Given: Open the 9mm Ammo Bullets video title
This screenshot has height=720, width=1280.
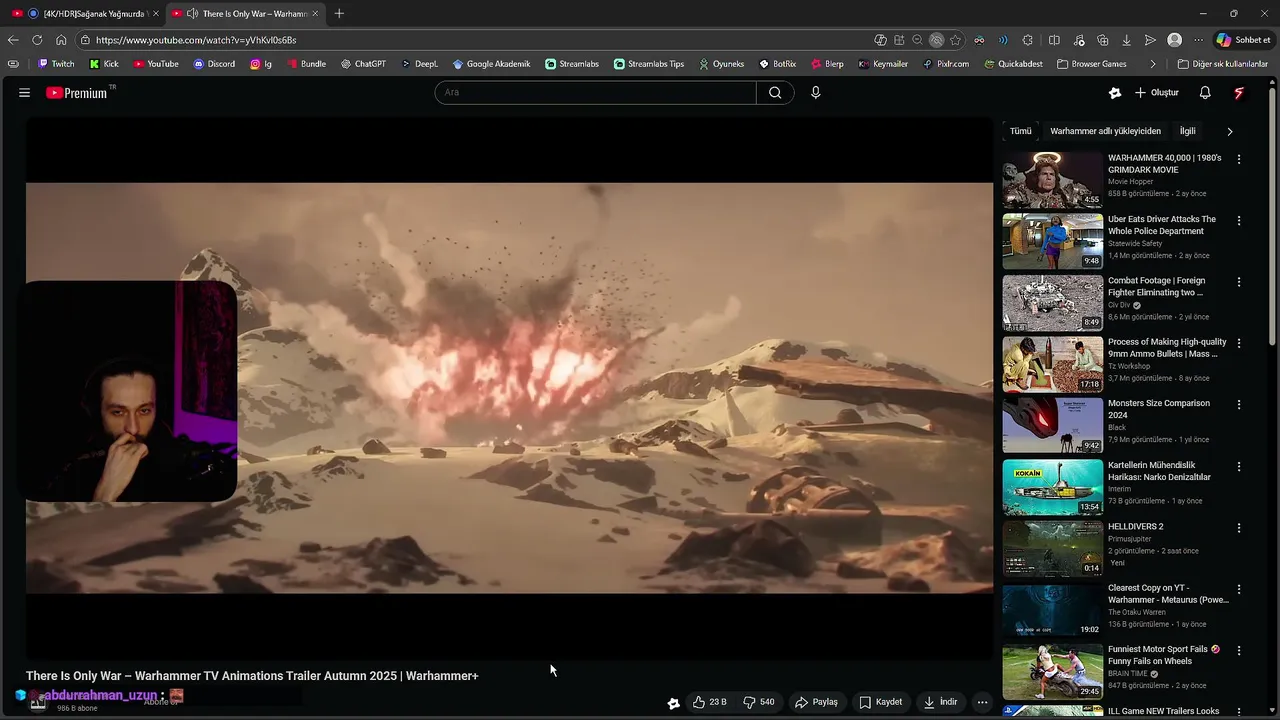Looking at the screenshot, I should point(1167,348).
